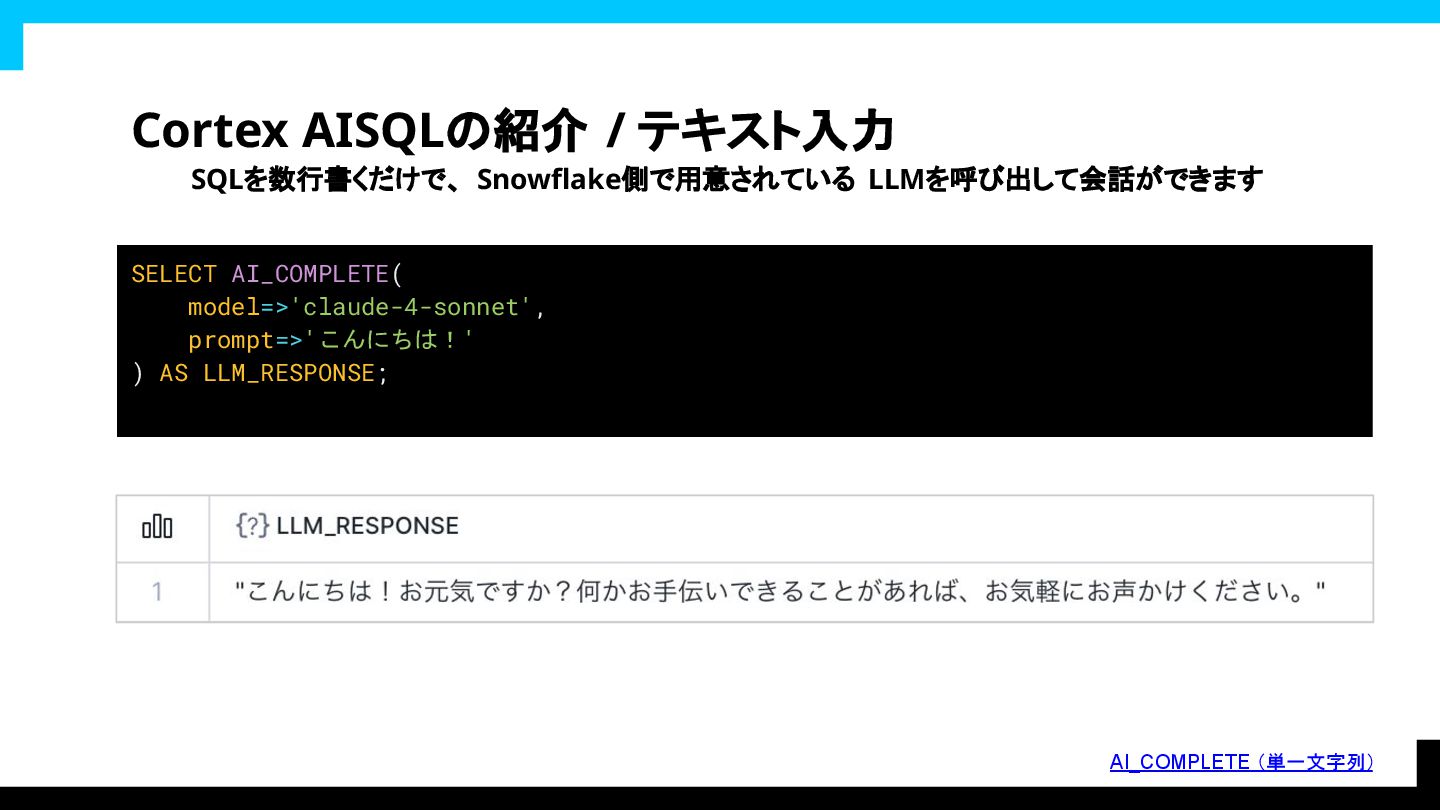Click the model=>'claude-4-sonnet' code line
Image resolution: width=1440 pixels, height=810 pixels.
pos(366,307)
